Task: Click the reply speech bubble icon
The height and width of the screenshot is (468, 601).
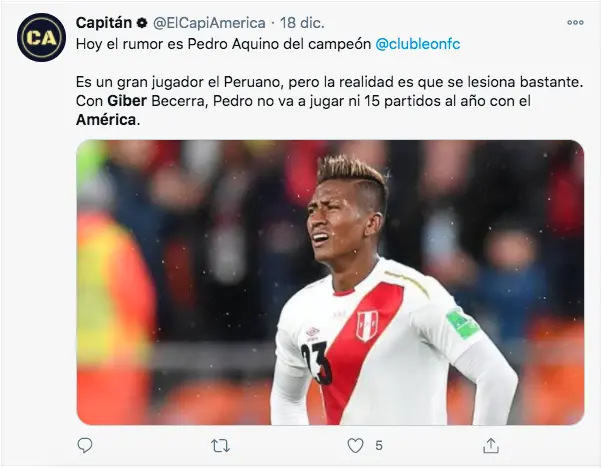Action: (x=85, y=445)
